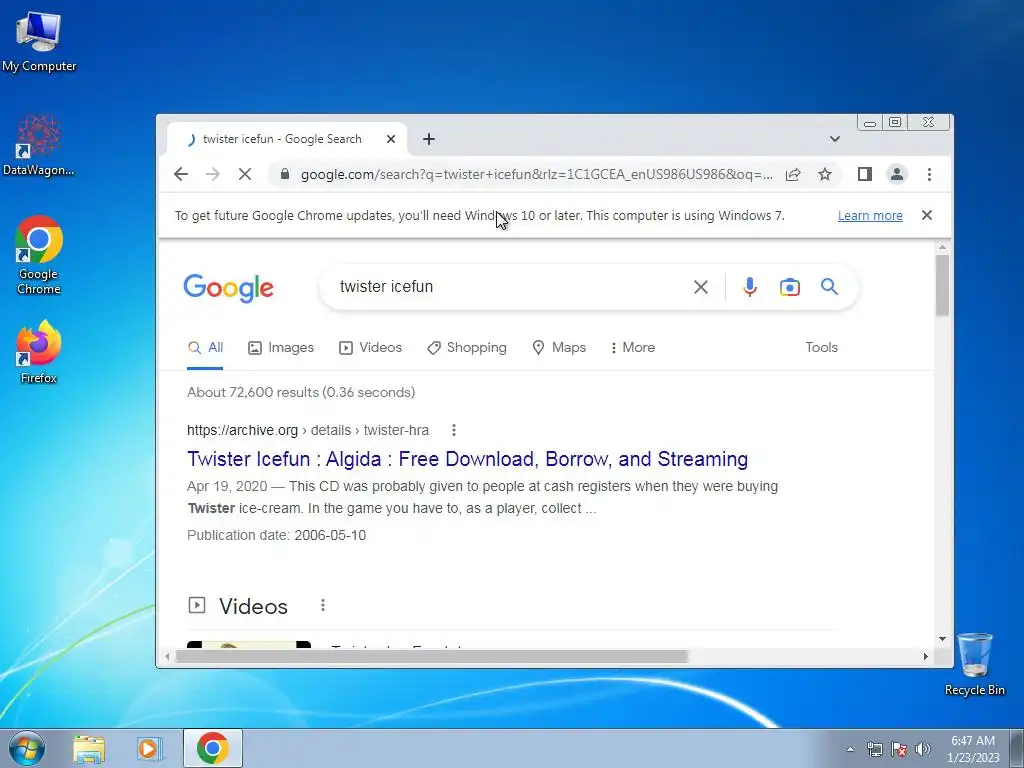Switch to the Videos tab
Image resolution: width=1024 pixels, height=768 pixels.
(x=370, y=347)
